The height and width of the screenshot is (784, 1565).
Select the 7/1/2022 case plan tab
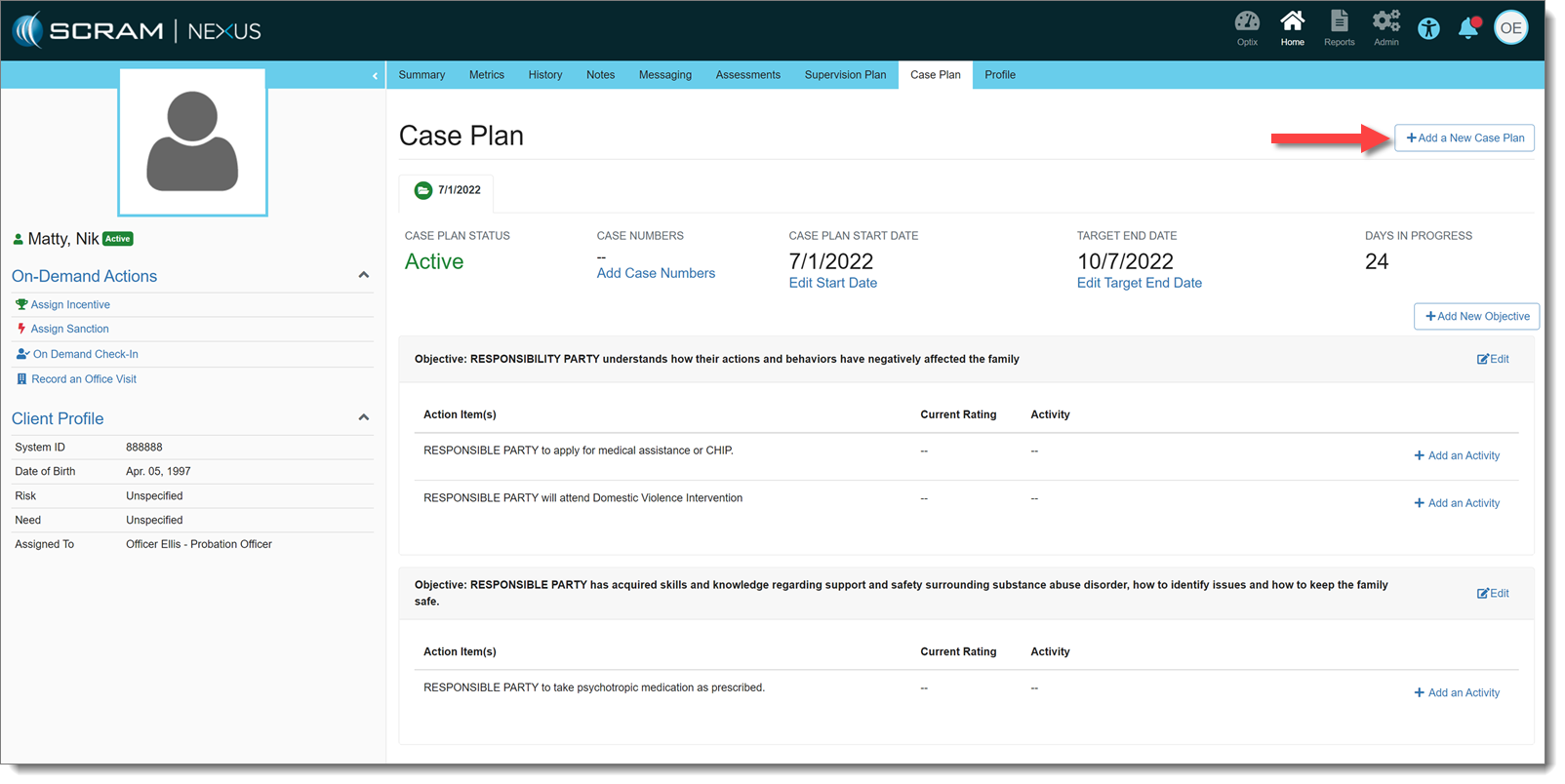point(448,190)
